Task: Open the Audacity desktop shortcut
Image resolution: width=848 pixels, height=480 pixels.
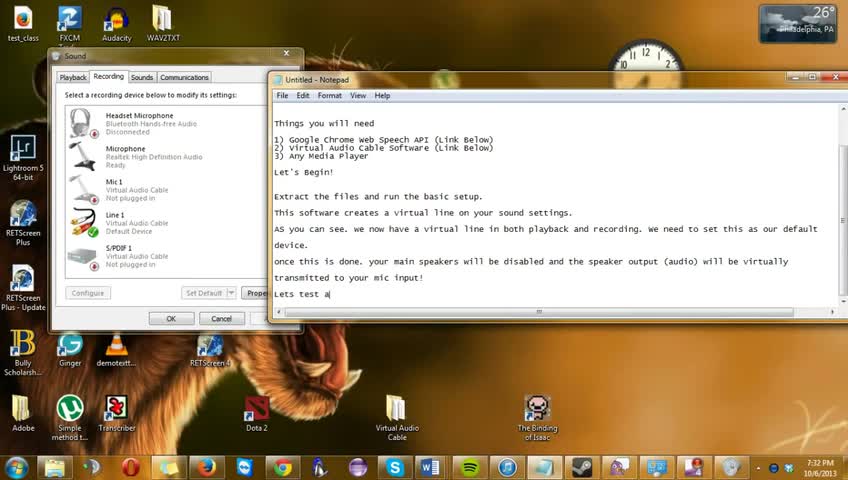Action: click(x=116, y=24)
